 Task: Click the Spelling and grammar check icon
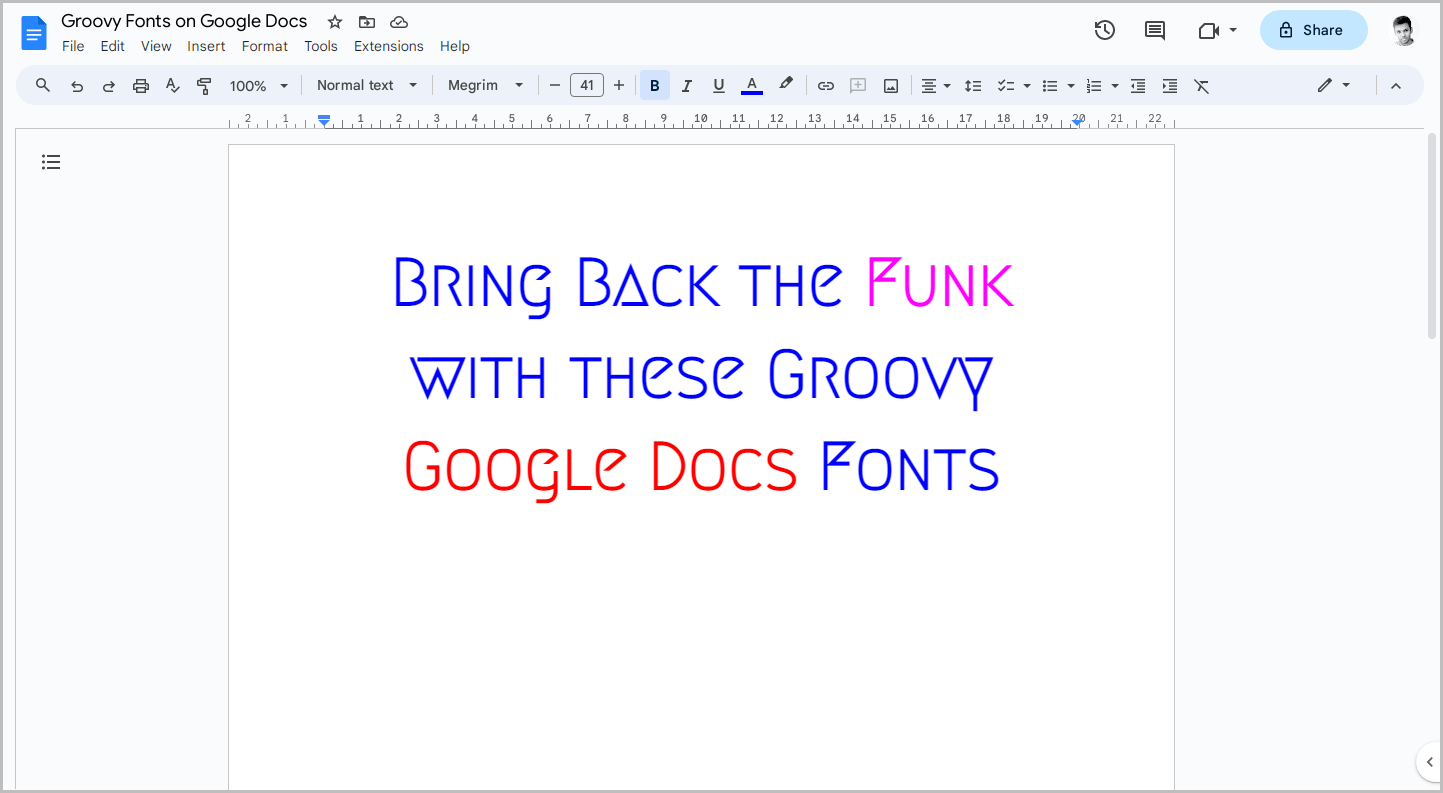pyautogui.click(x=172, y=85)
